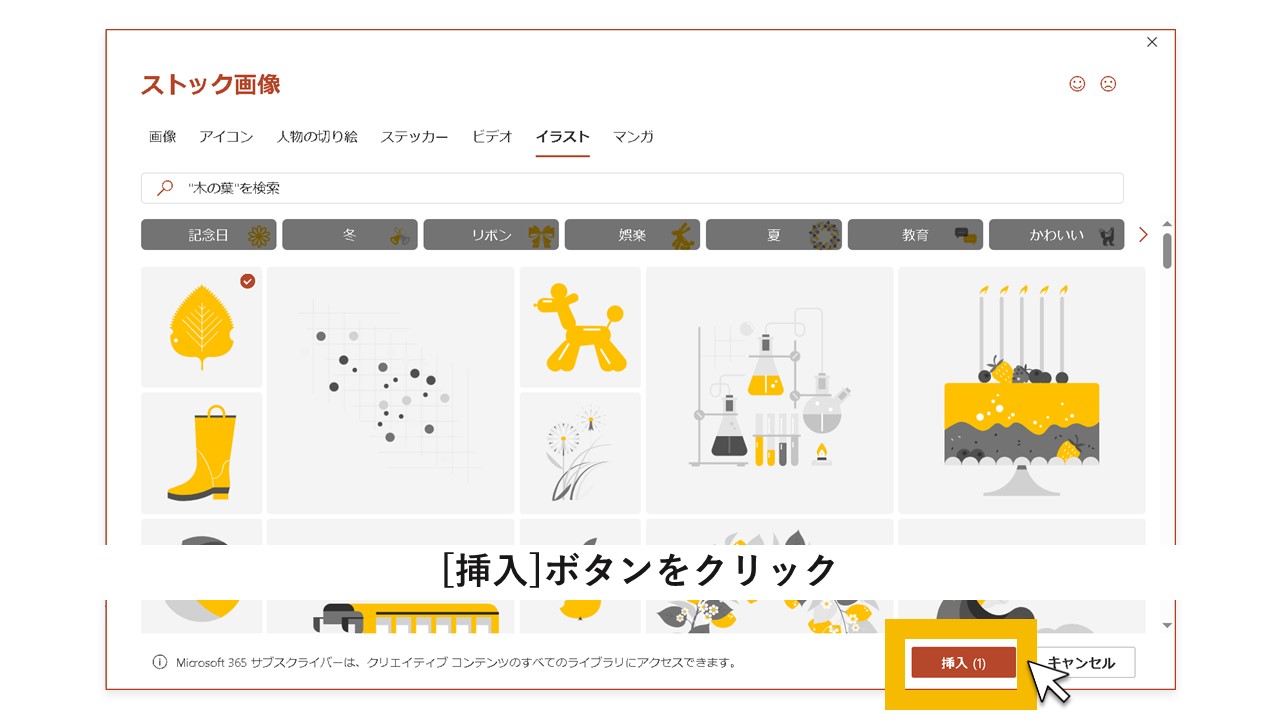The image size is (1280, 720).
Task: Click the smiley face feedback icon
Action: pyautogui.click(x=1076, y=84)
